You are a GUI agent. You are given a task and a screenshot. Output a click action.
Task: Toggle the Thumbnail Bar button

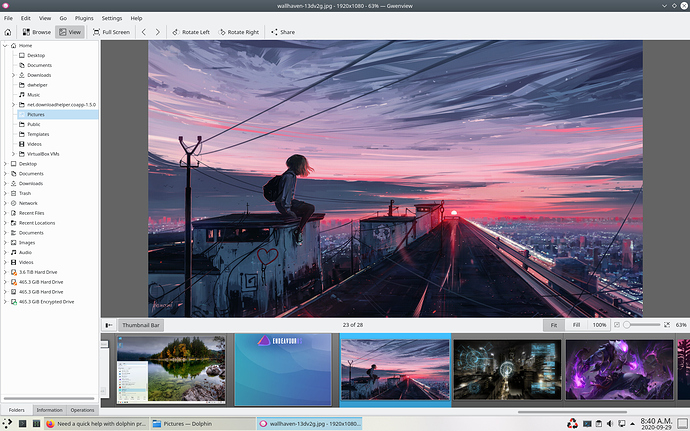pos(141,325)
